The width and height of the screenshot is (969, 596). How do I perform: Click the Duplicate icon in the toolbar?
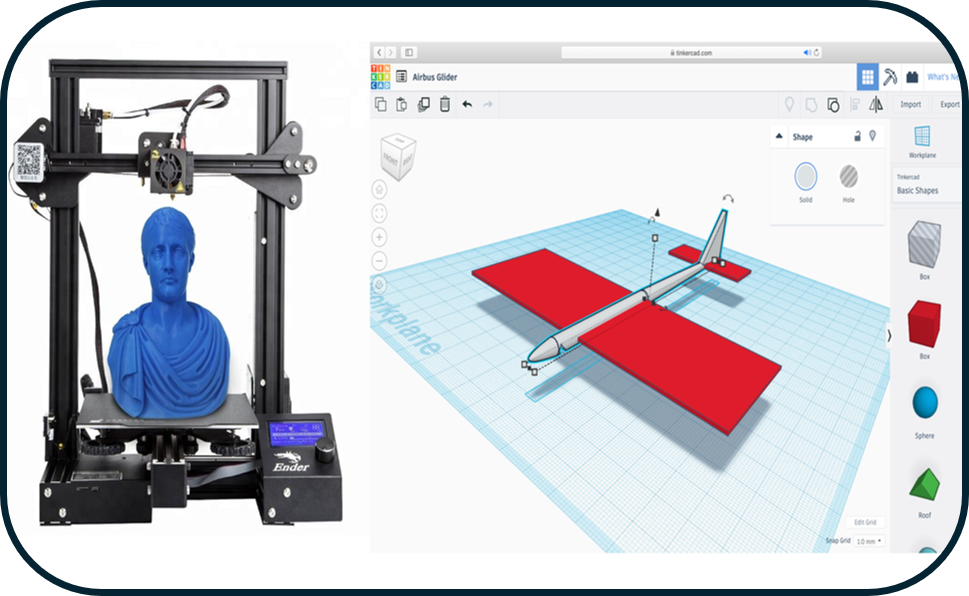point(423,104)
